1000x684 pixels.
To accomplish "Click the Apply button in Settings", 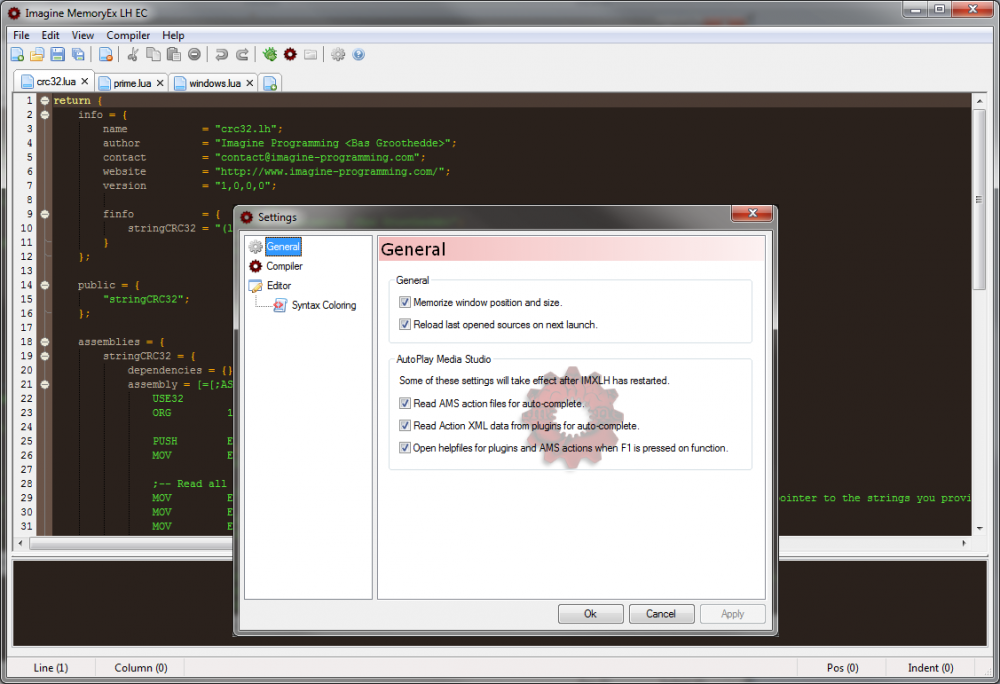I will pos(732,614).
